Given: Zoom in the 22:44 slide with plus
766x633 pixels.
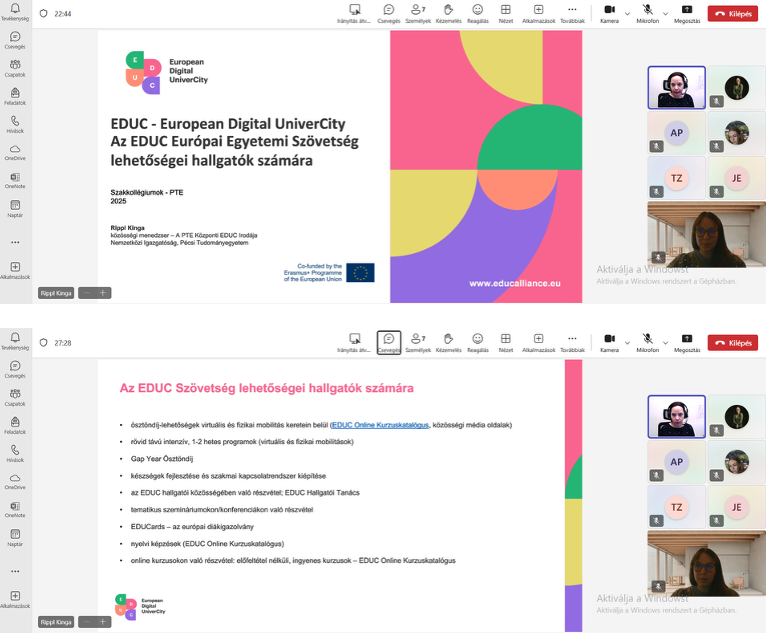Looking at the screenshot, I should [x=103, y=293].
